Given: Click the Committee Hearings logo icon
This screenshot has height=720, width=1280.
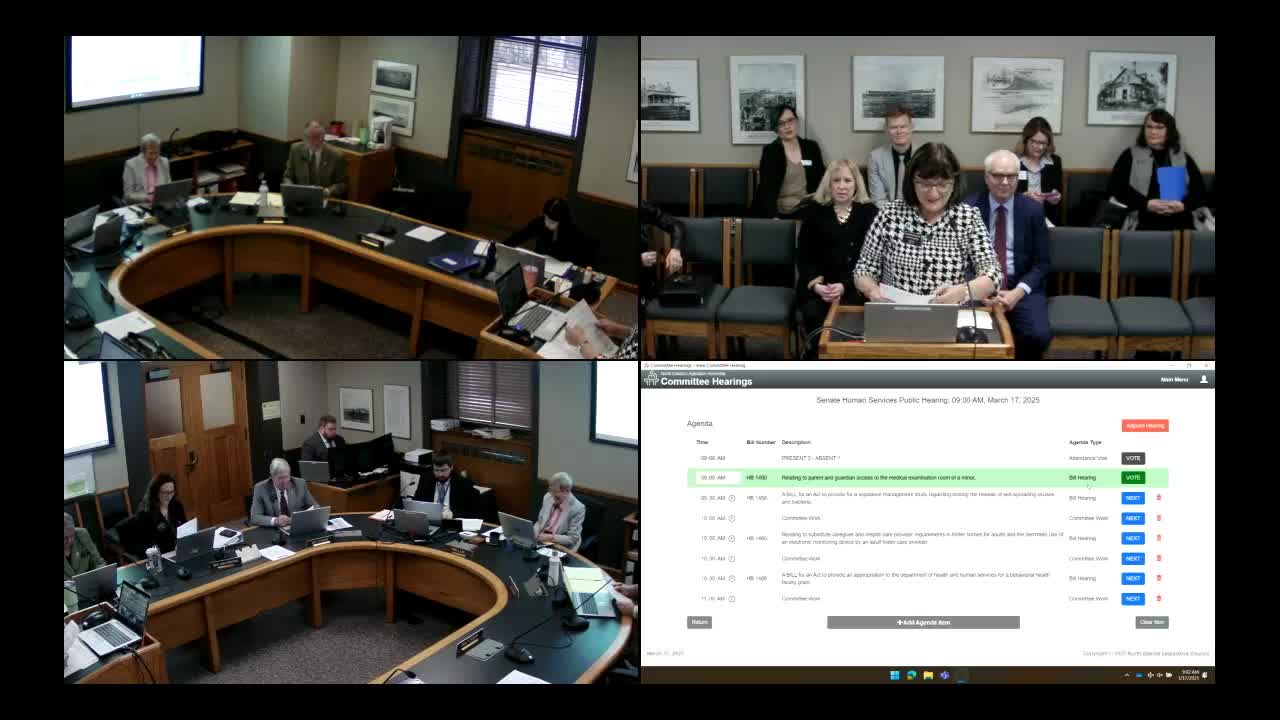Looking at the screenshot, I should [651, 379].
